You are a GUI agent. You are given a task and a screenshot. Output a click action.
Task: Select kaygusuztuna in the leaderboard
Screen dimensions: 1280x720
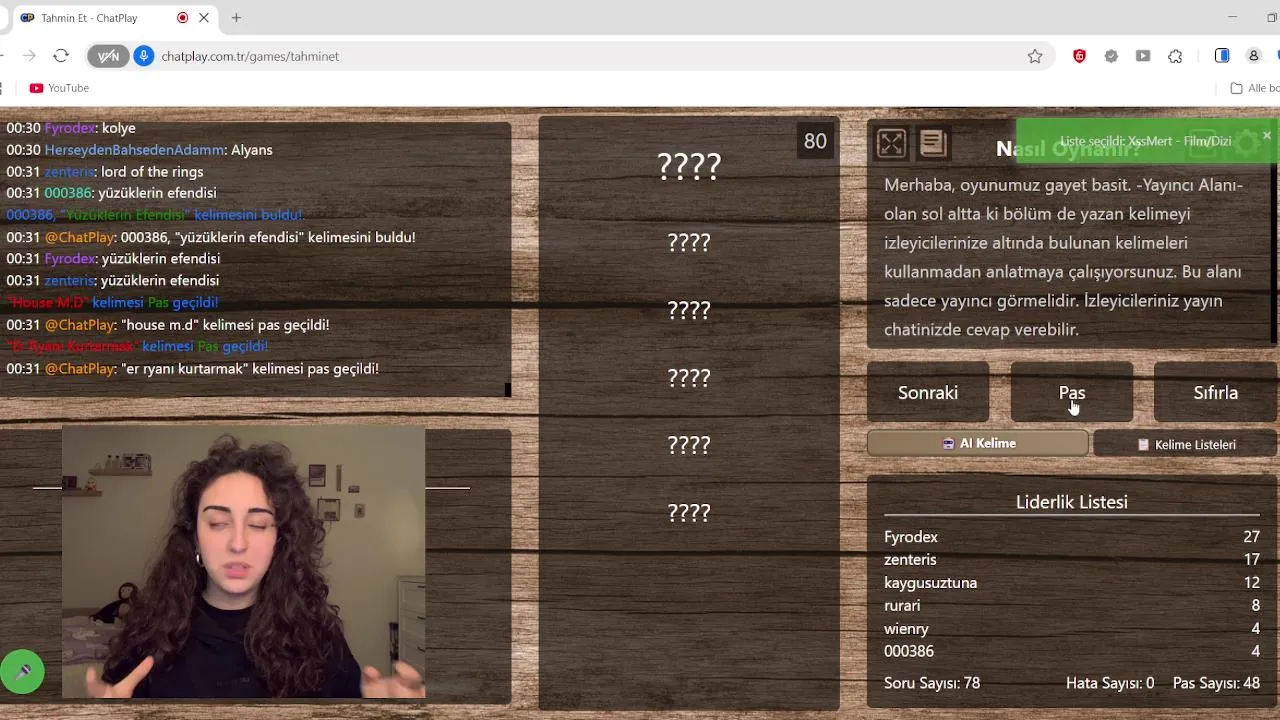930,583
